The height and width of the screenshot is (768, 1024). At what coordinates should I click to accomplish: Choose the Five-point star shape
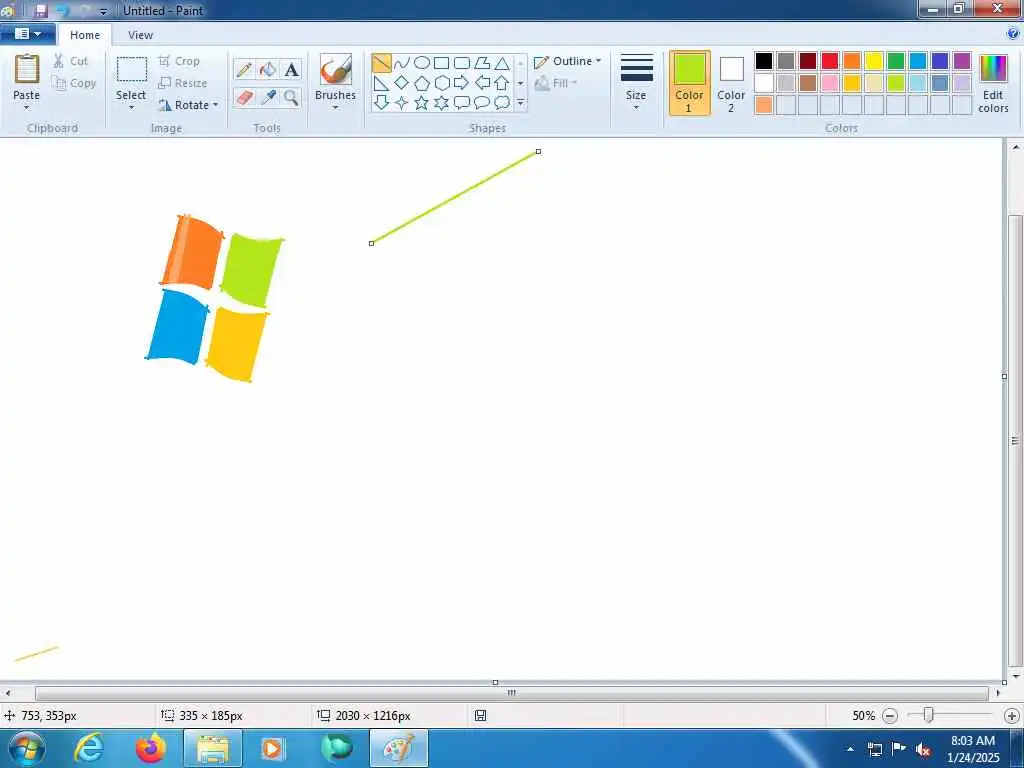[422, 103]
